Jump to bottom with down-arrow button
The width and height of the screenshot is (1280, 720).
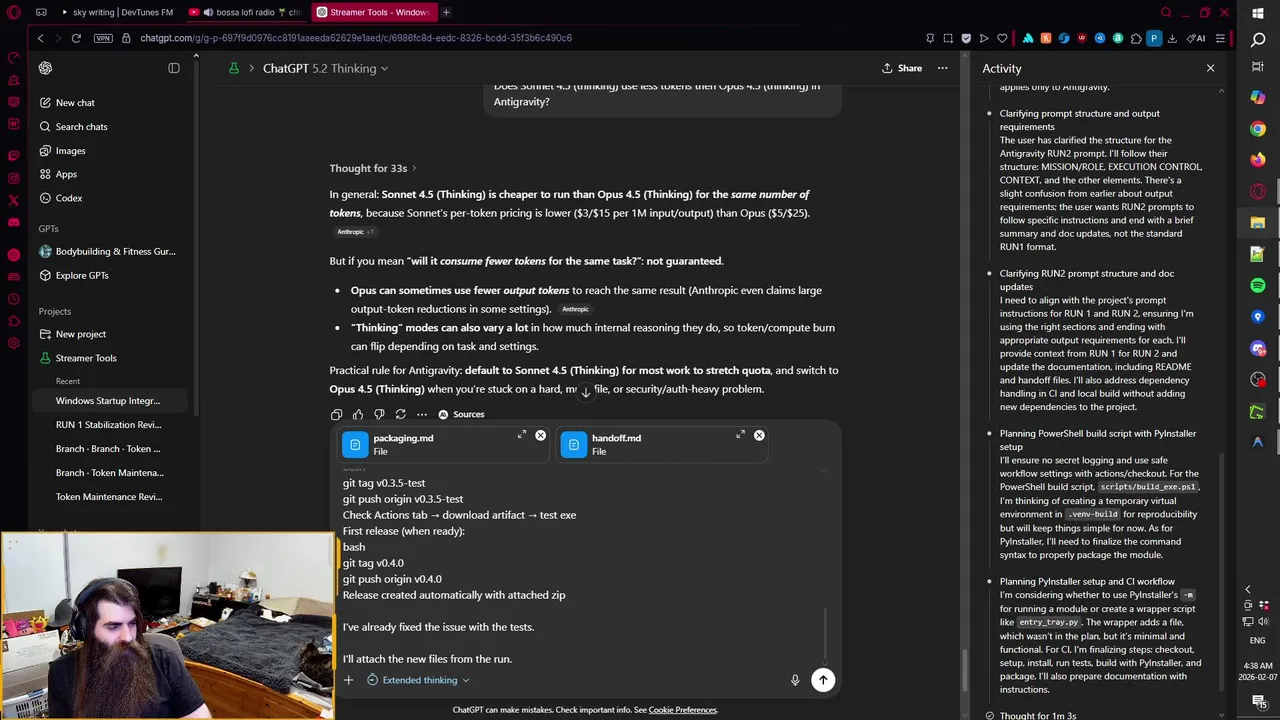pos(586,391)
